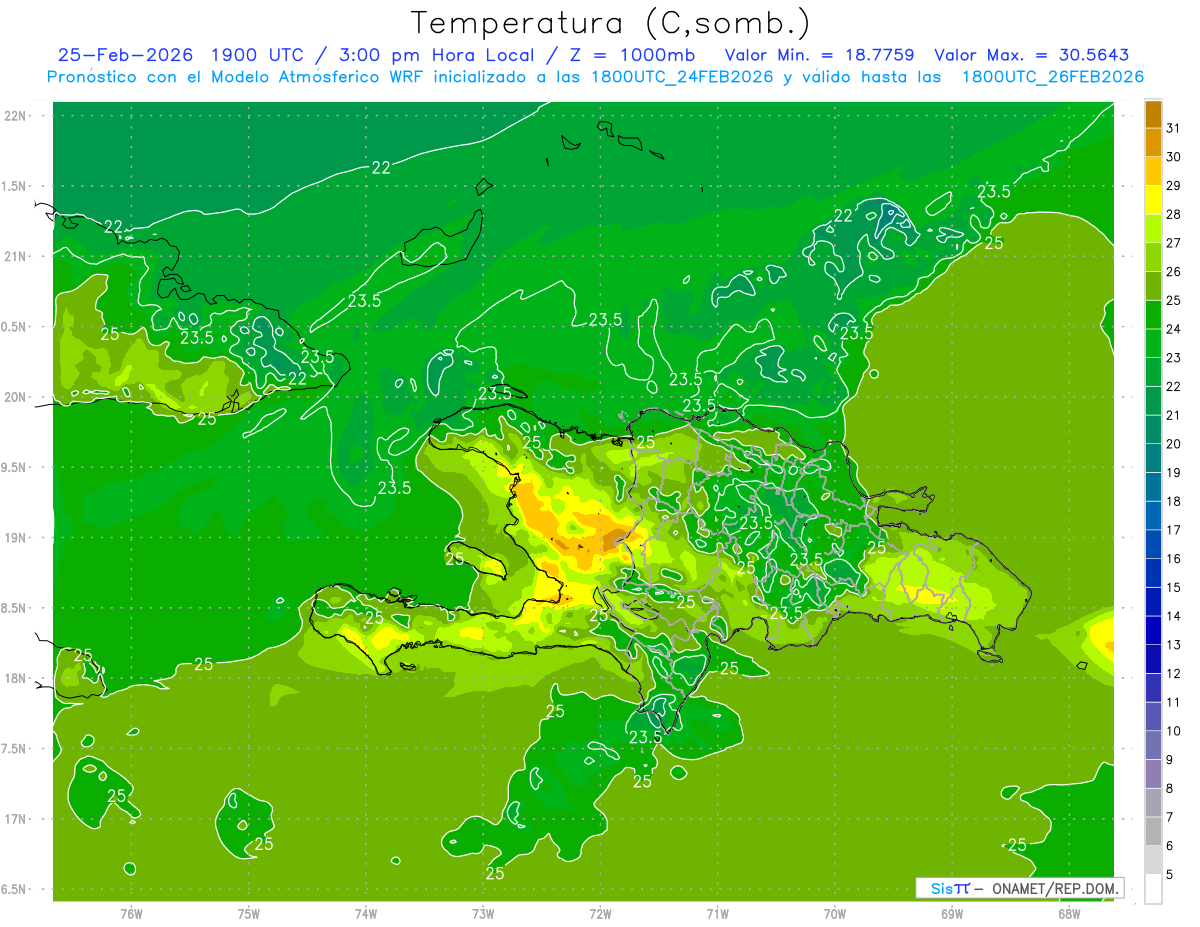The width and height of the screenshot is (1200, 927).
Task: Click the colorbar label "27"
Action: 1174,243
